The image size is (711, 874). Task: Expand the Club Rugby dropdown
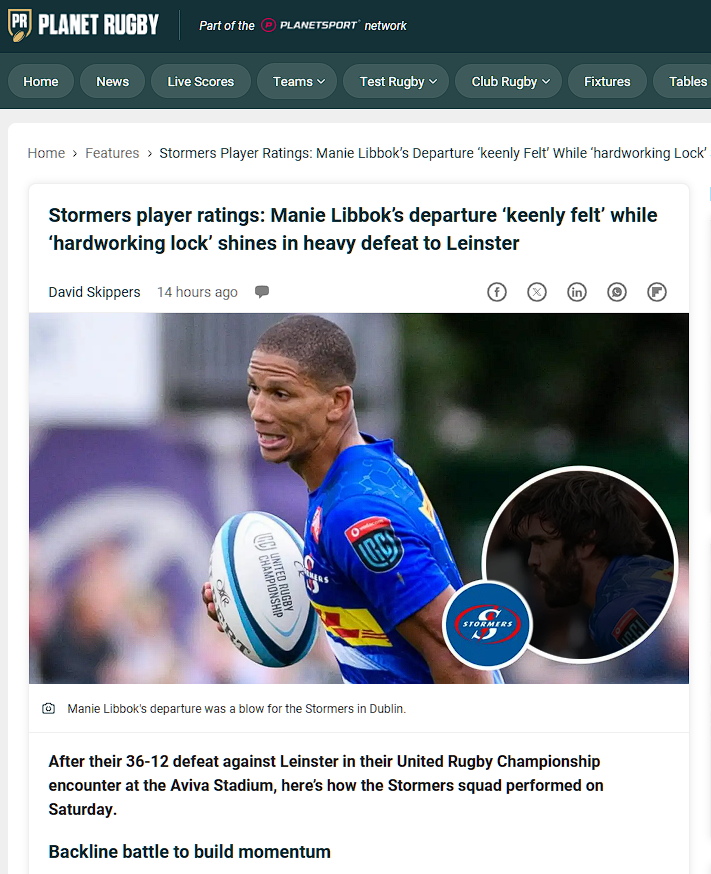click(x=508, y=81)
